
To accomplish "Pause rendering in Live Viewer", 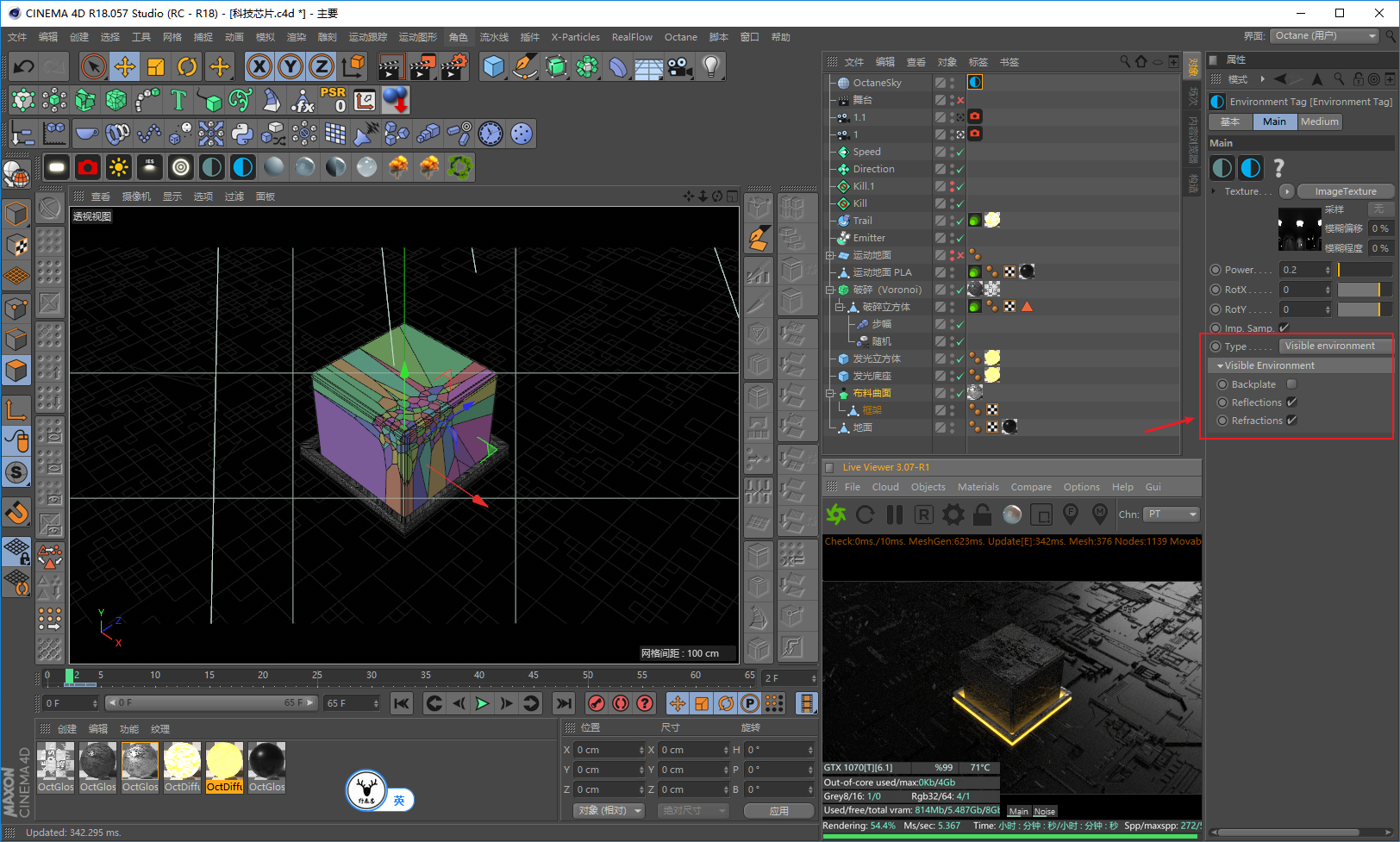I will pyautogui.click(x=895, y=515).
